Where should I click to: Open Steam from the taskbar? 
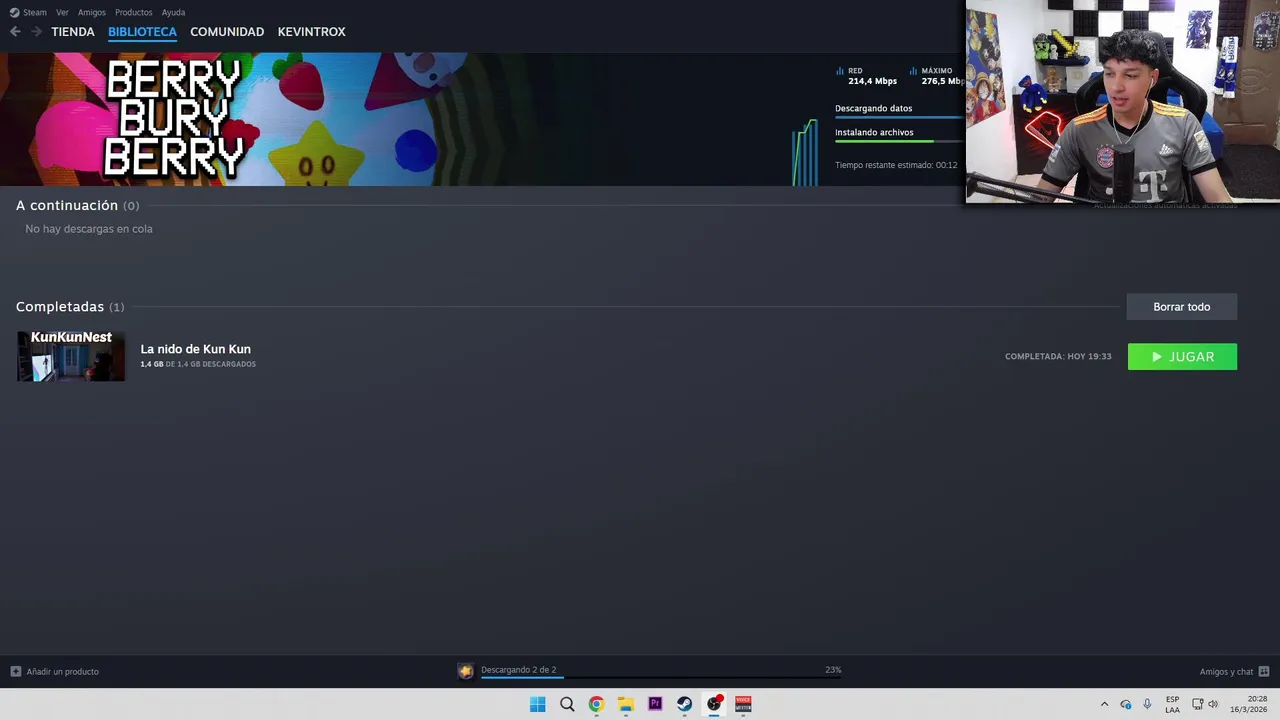click(x=684, y=704)
